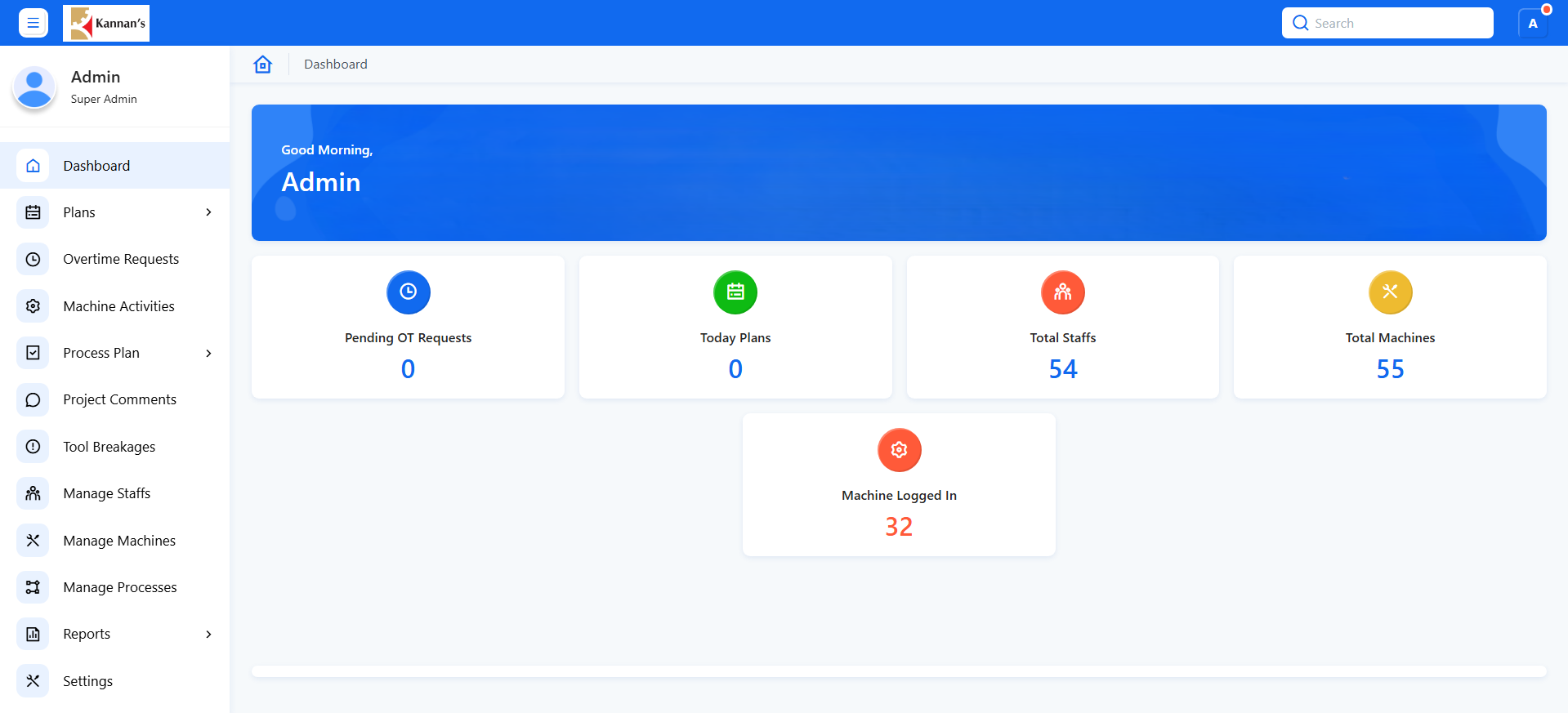Toggle the hamburger sidebar menu button

(x=34, y=23)
